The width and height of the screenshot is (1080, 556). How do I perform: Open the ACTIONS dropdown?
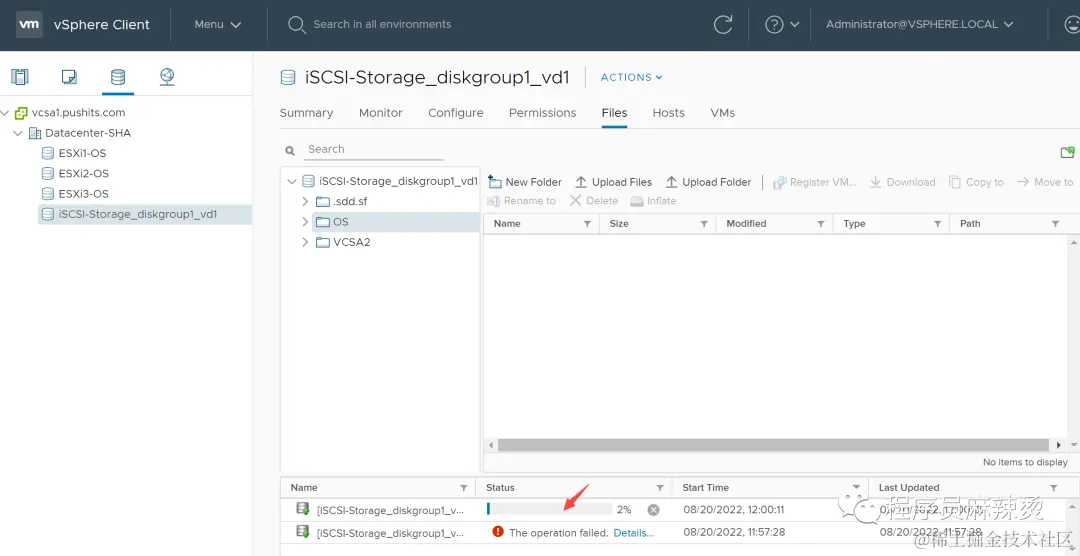pos(632,77)
